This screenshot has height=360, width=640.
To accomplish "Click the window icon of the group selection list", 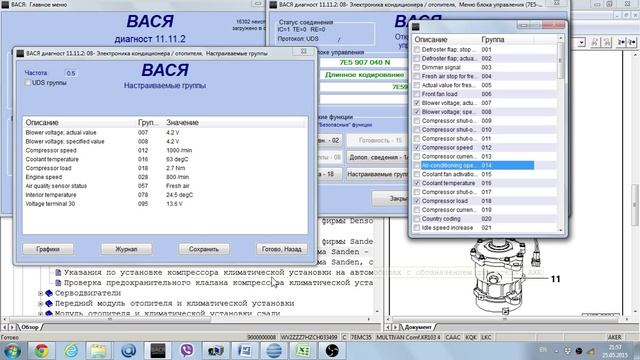I will click(416, 27).
